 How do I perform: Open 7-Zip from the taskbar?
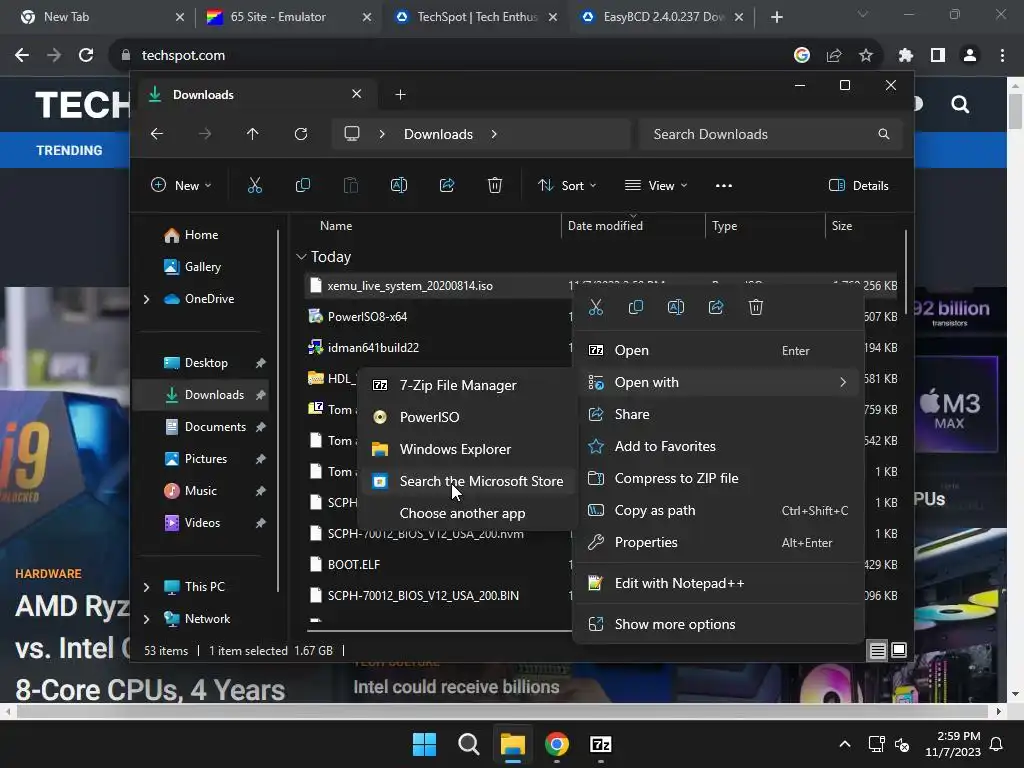[601, 744]
